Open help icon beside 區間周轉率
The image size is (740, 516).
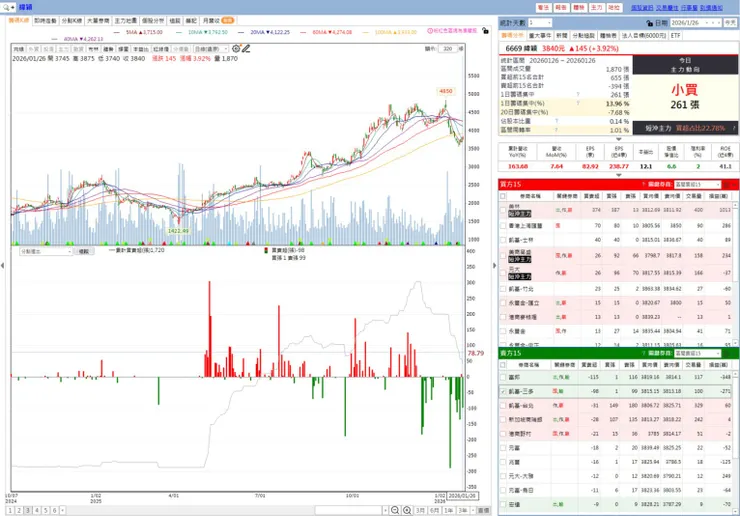point(556,130)
